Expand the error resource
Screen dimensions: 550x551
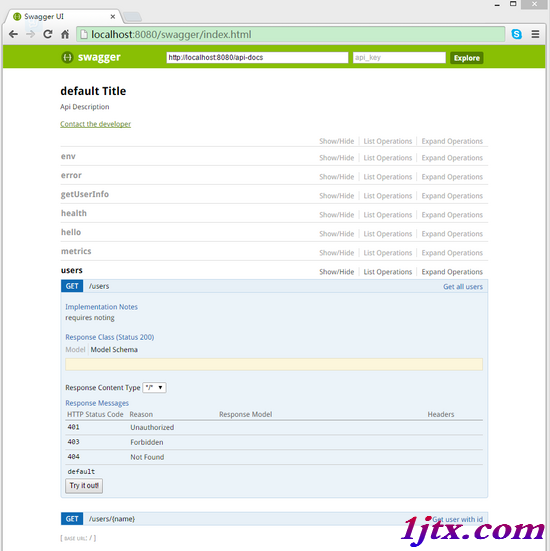[x=71, y=175]
